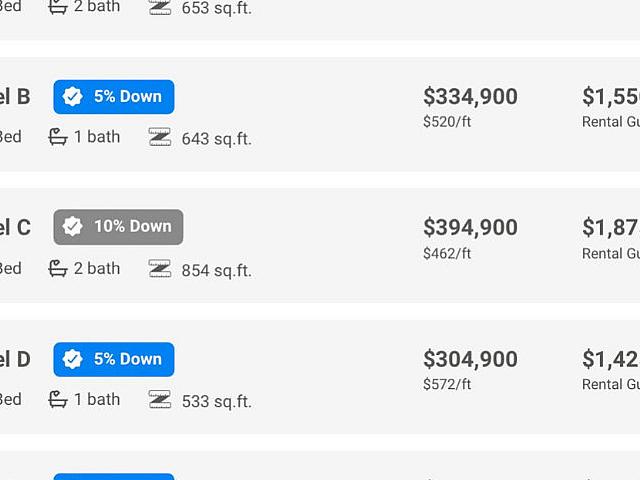Select the gray 10% Down badge for Model C
This screenshot has width=640, height=480.
click(x=118, y=227)
